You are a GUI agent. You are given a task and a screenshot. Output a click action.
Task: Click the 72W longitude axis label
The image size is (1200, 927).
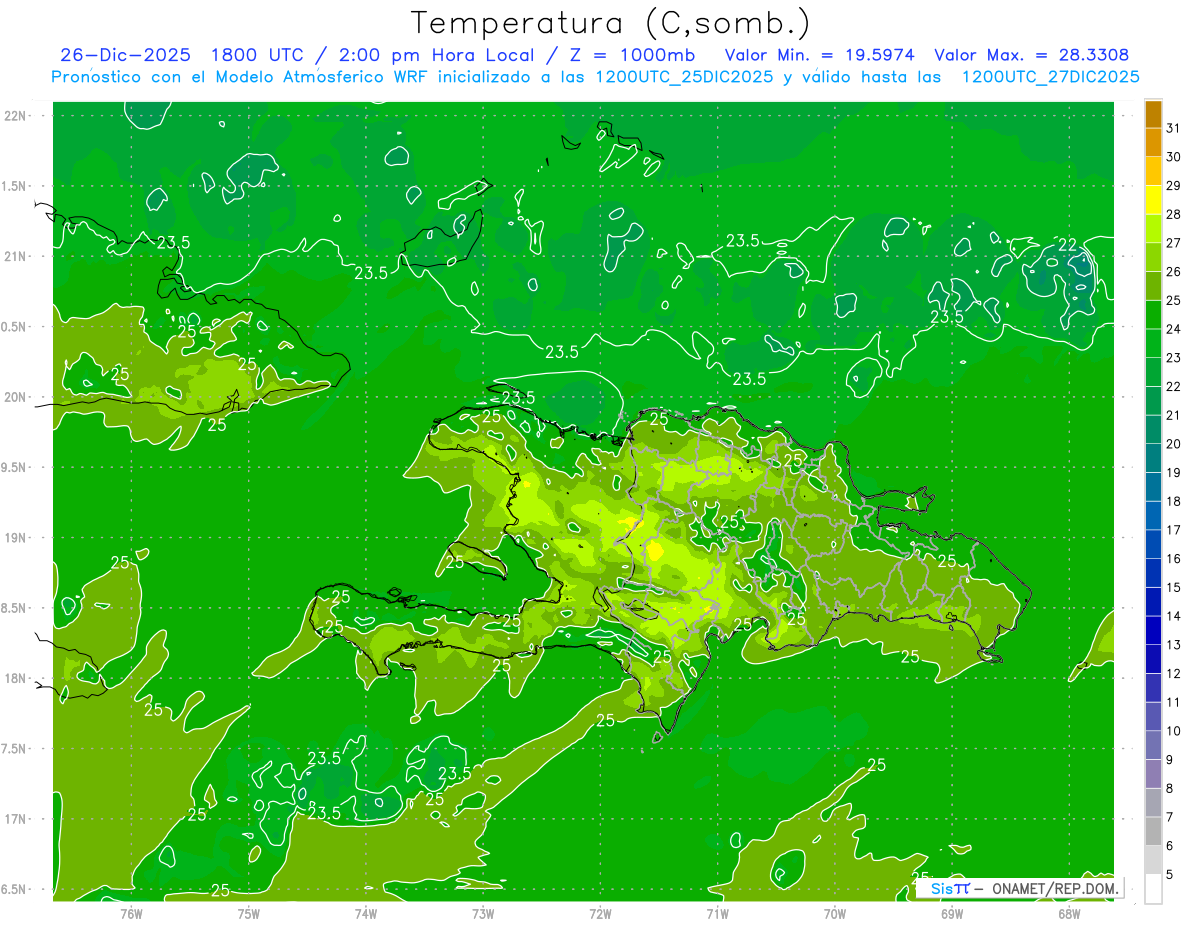600,913
